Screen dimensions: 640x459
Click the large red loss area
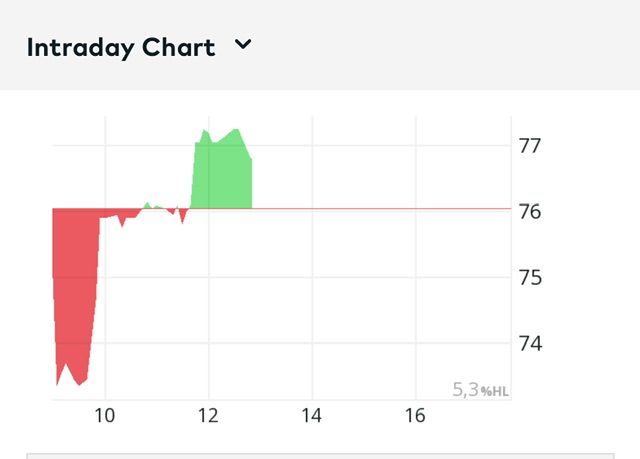click(75, 290)
